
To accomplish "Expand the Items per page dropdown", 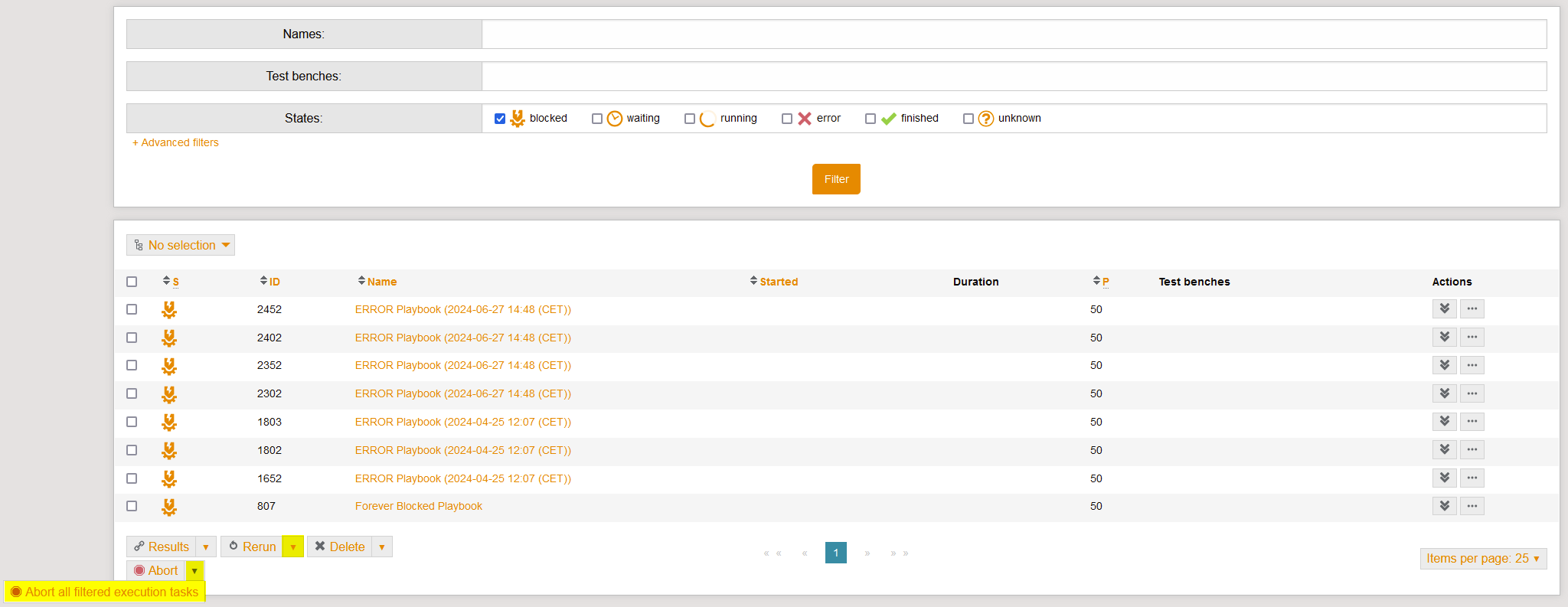I will [x=1482, y=559].
